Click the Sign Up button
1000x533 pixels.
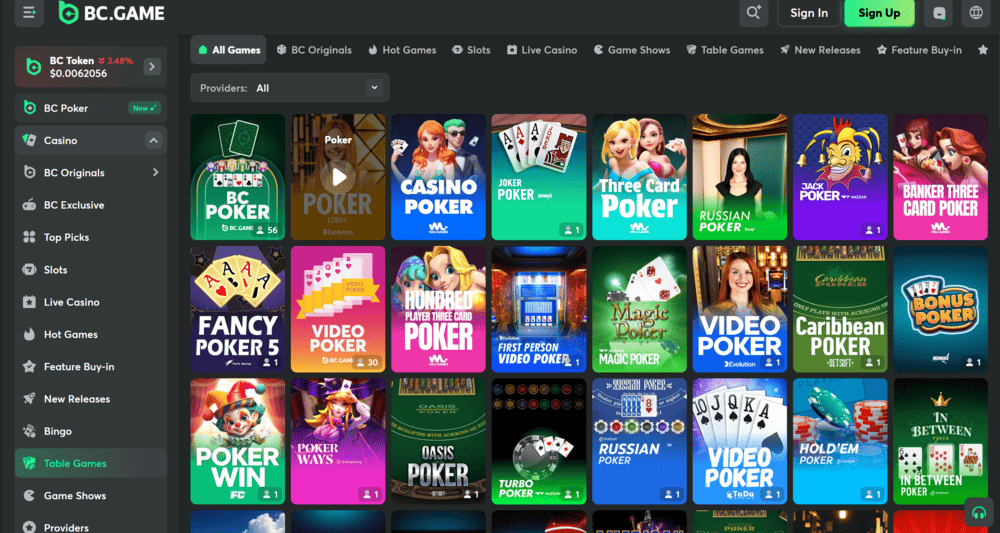(879, 13)
